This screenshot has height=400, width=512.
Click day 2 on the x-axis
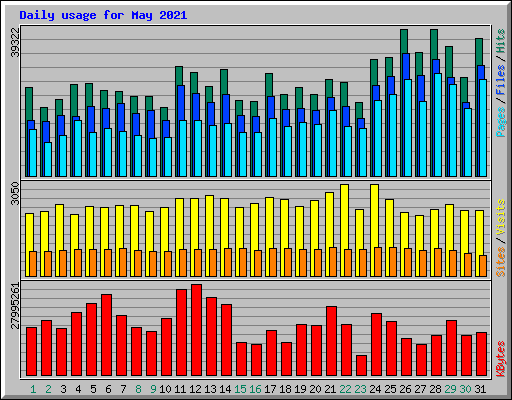tap(48, 389)
